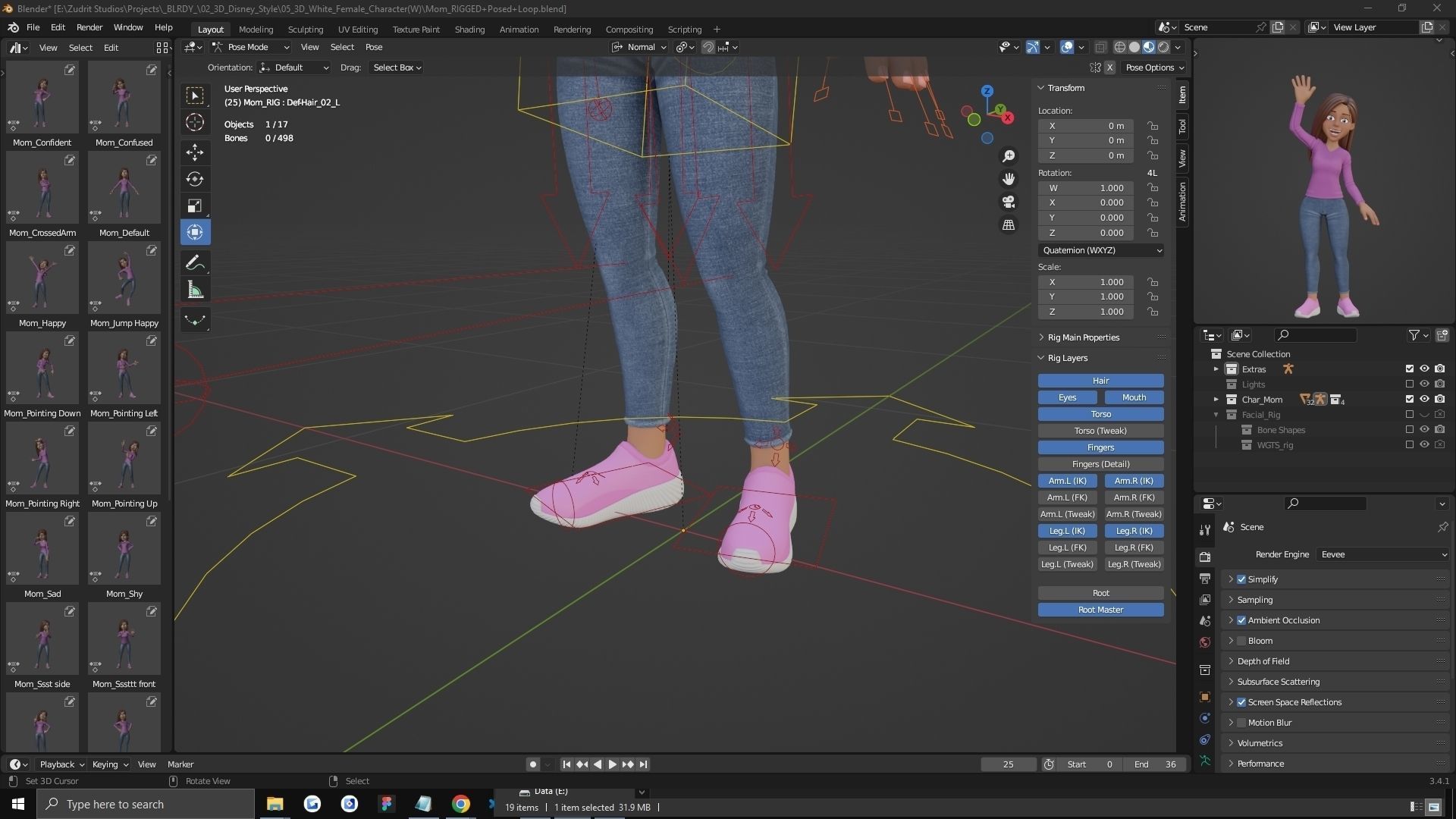Select the Move tool
The image size is (1456, 819).
point(195,152)
